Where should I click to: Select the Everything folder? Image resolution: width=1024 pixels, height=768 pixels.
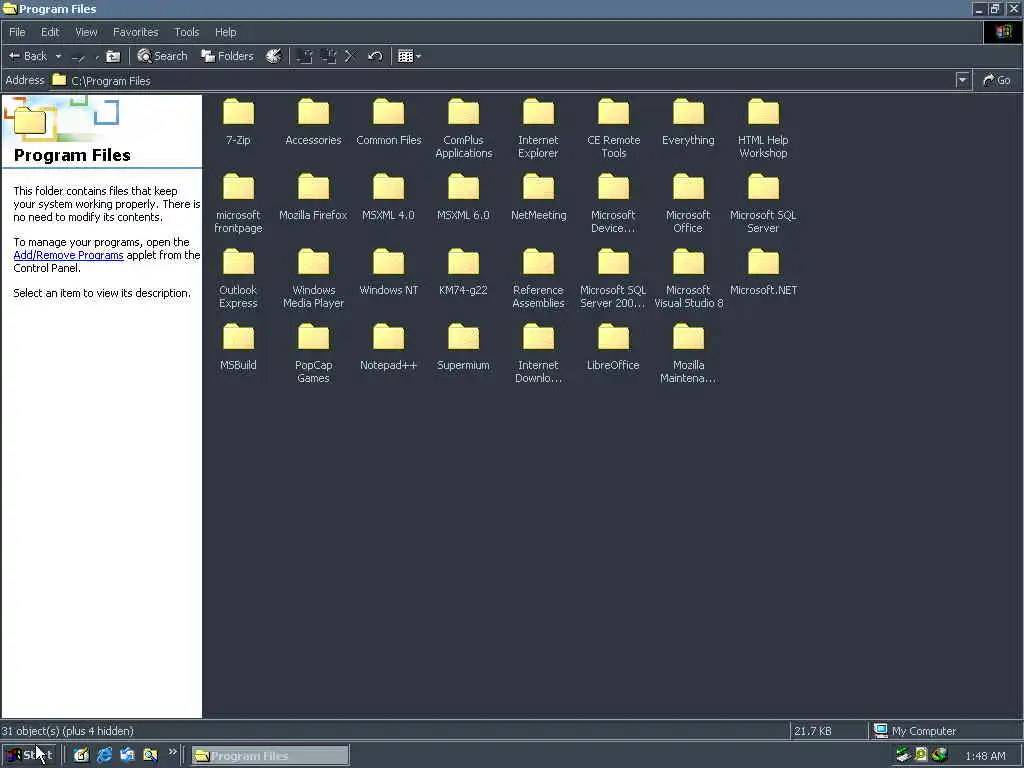pyautogui.click(x=688, y=121)
